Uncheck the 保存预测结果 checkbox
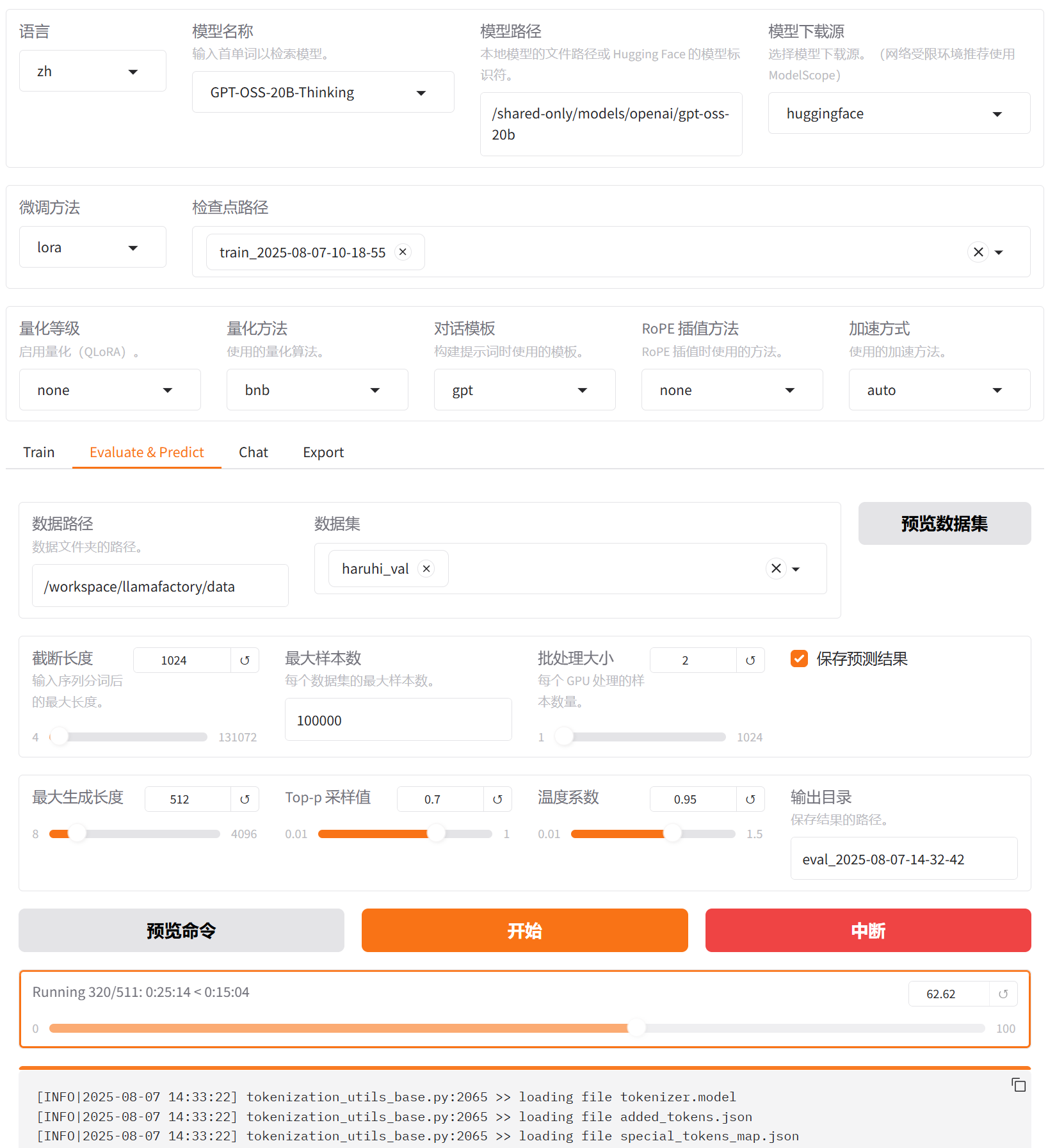This screenshot has width=1048, height=1148. tap(799, 659)
